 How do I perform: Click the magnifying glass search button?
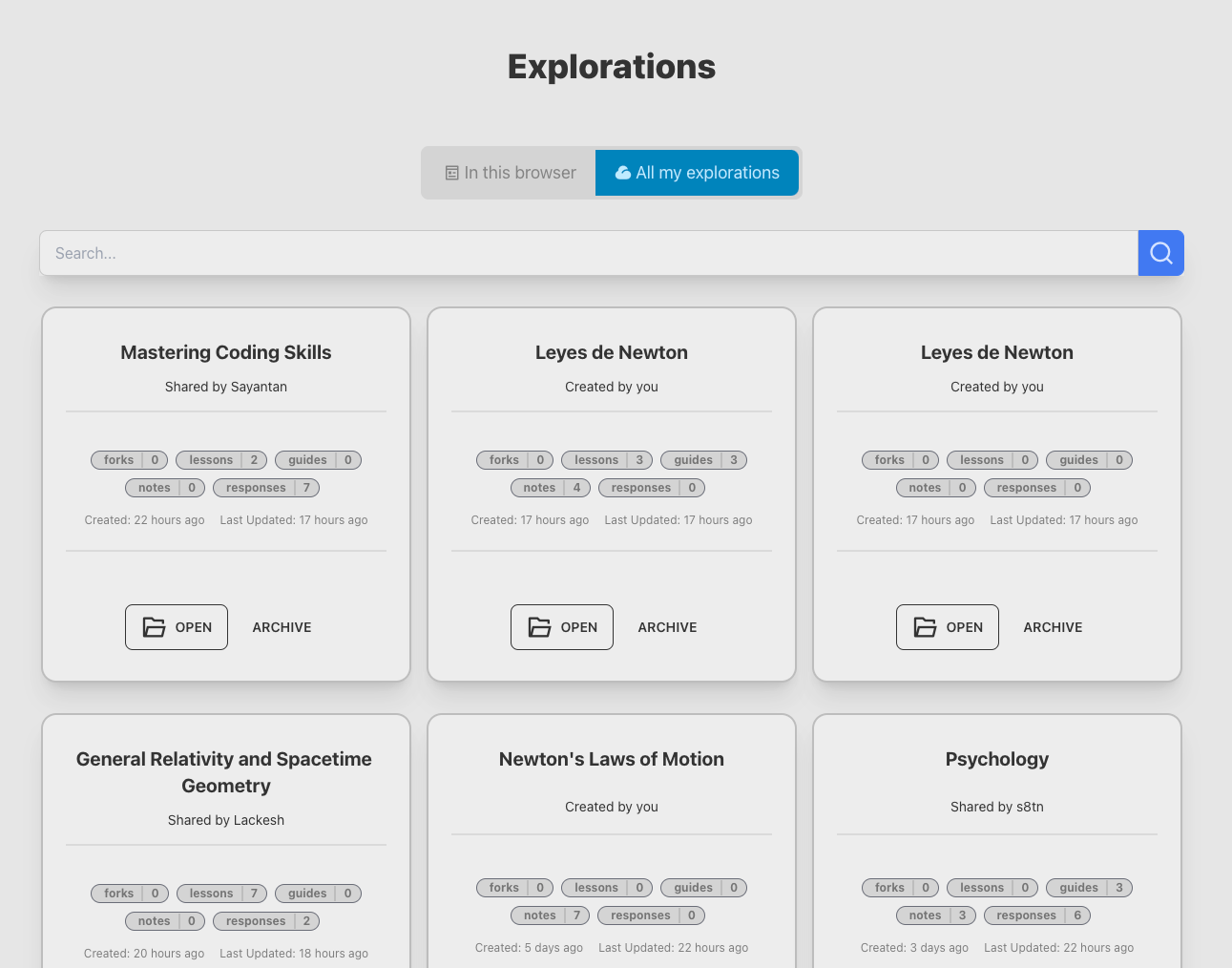1160,253
